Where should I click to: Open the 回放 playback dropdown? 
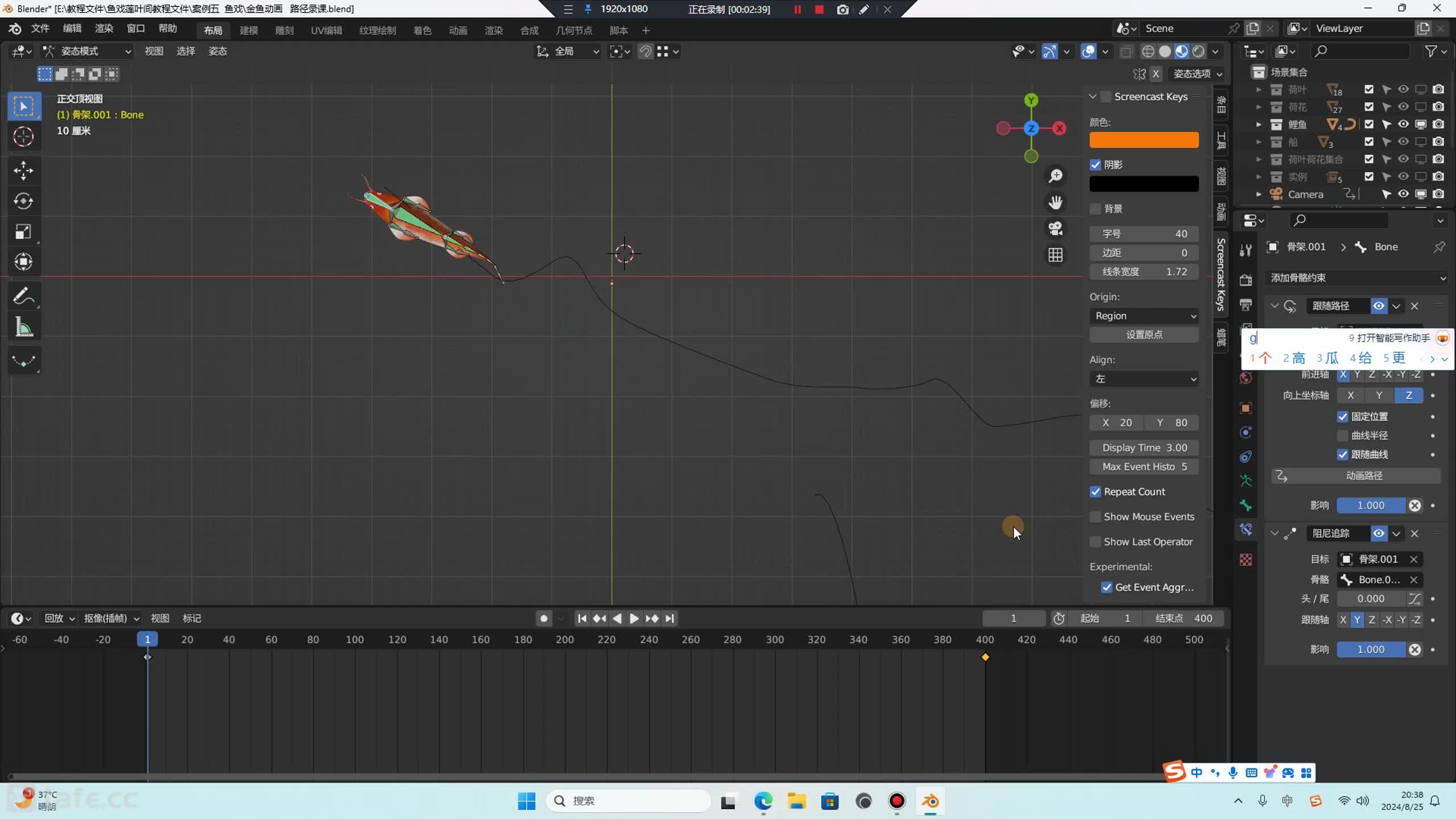pos(59,618)
